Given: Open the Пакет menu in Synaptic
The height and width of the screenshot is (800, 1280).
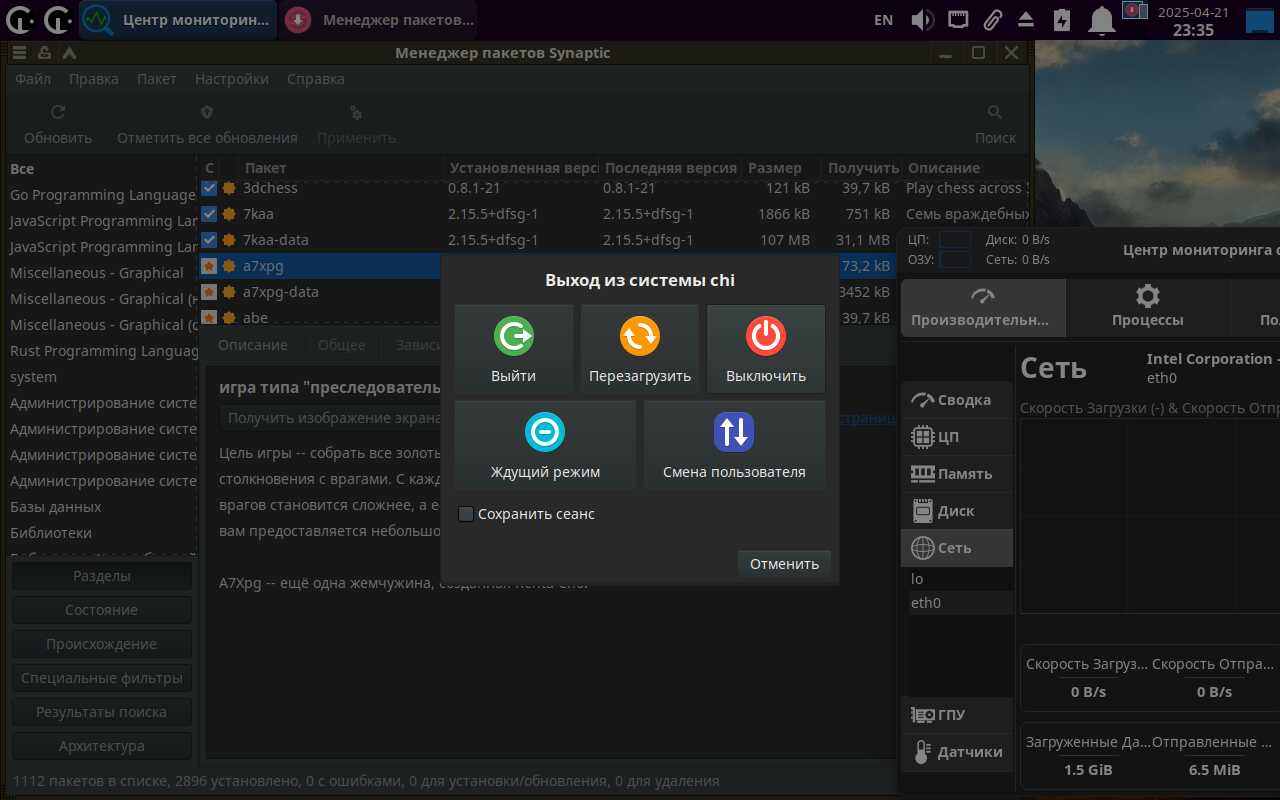Looking at the screenshot, I should [x=157, y=79].
